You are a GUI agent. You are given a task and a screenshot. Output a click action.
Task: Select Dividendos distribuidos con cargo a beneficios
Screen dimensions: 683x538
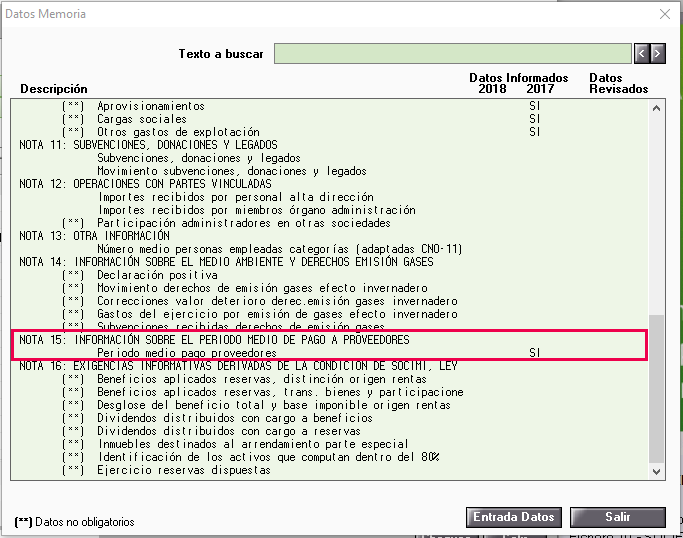(330, 418)
